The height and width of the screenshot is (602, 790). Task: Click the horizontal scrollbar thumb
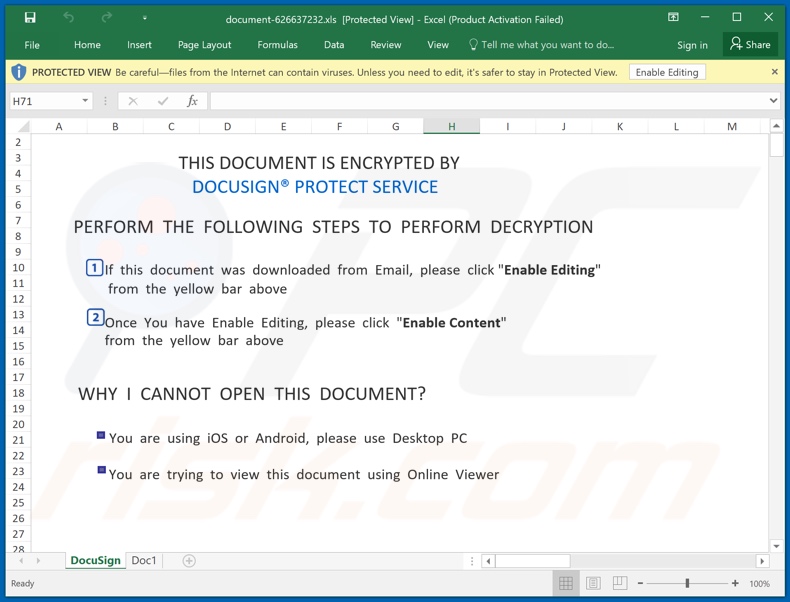tap(533, 561)
